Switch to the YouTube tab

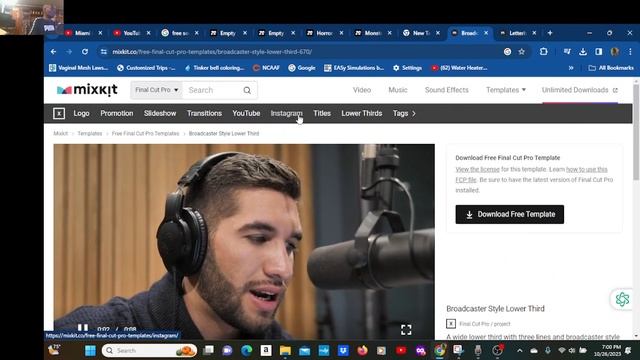coord(131,33)
